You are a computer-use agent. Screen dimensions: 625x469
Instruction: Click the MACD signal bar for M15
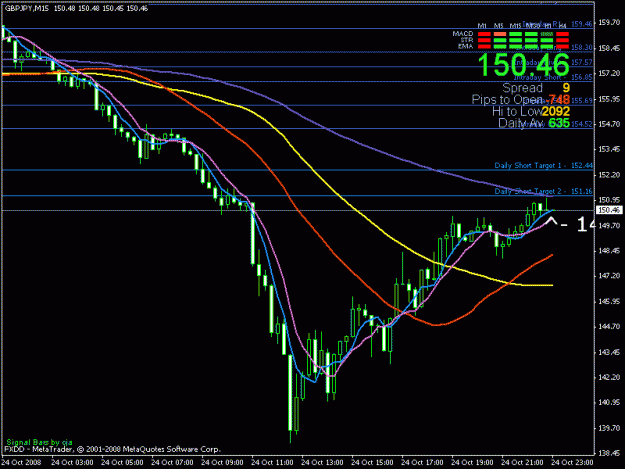(x=515, y=34)
